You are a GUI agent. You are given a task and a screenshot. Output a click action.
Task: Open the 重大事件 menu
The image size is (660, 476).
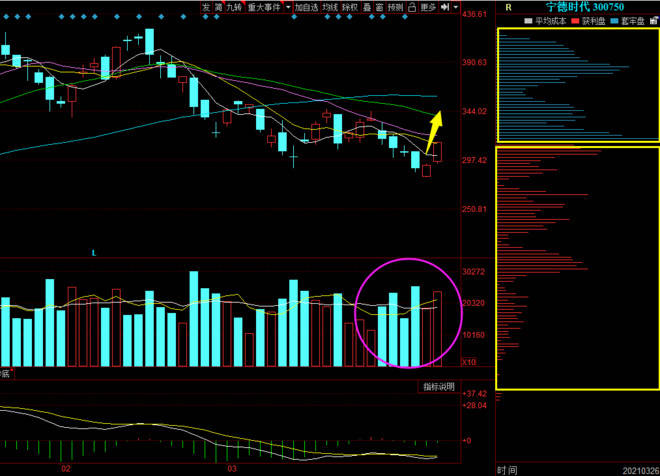point(264,7)
